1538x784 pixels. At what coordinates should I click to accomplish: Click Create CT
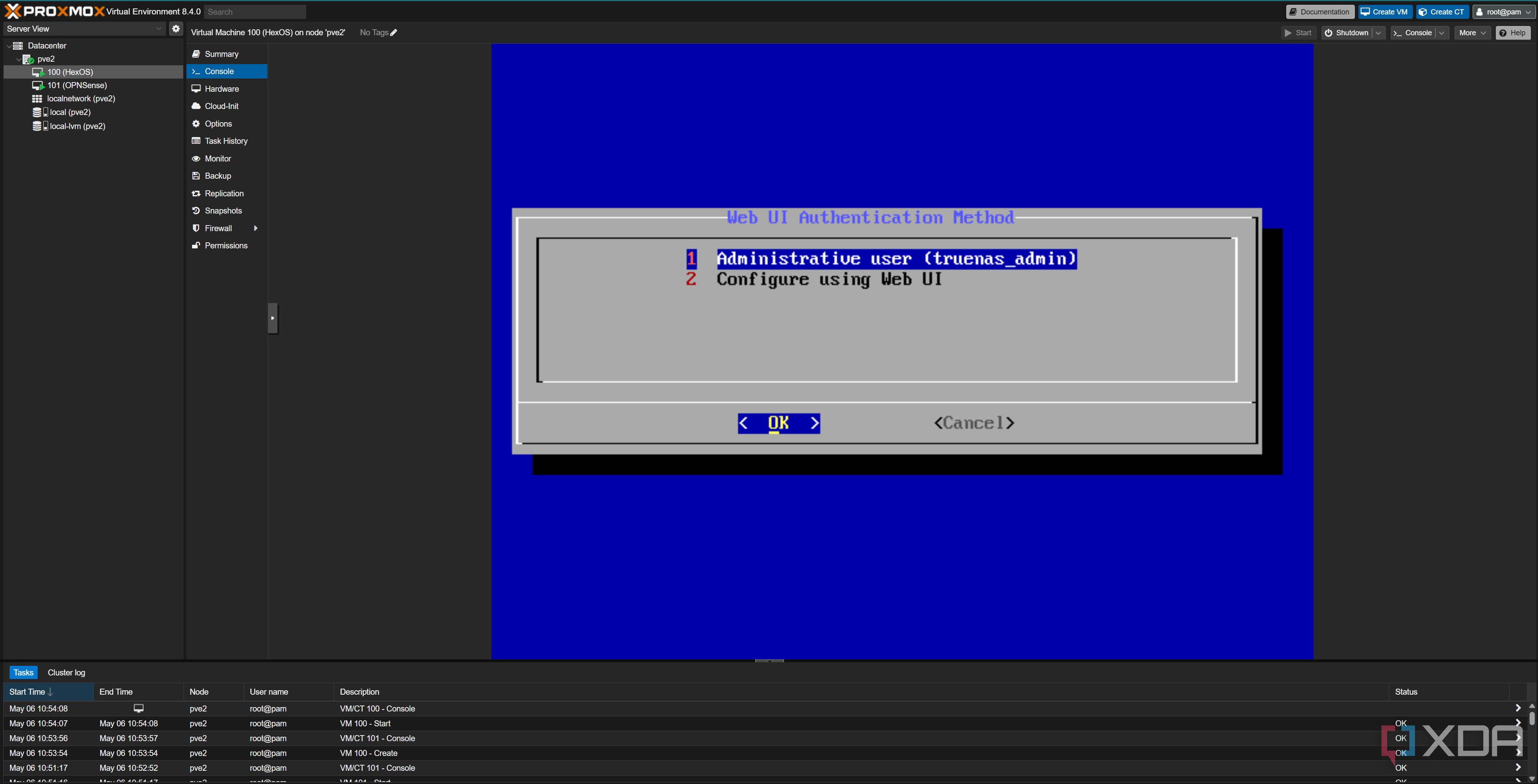[x=1442, y=12]
